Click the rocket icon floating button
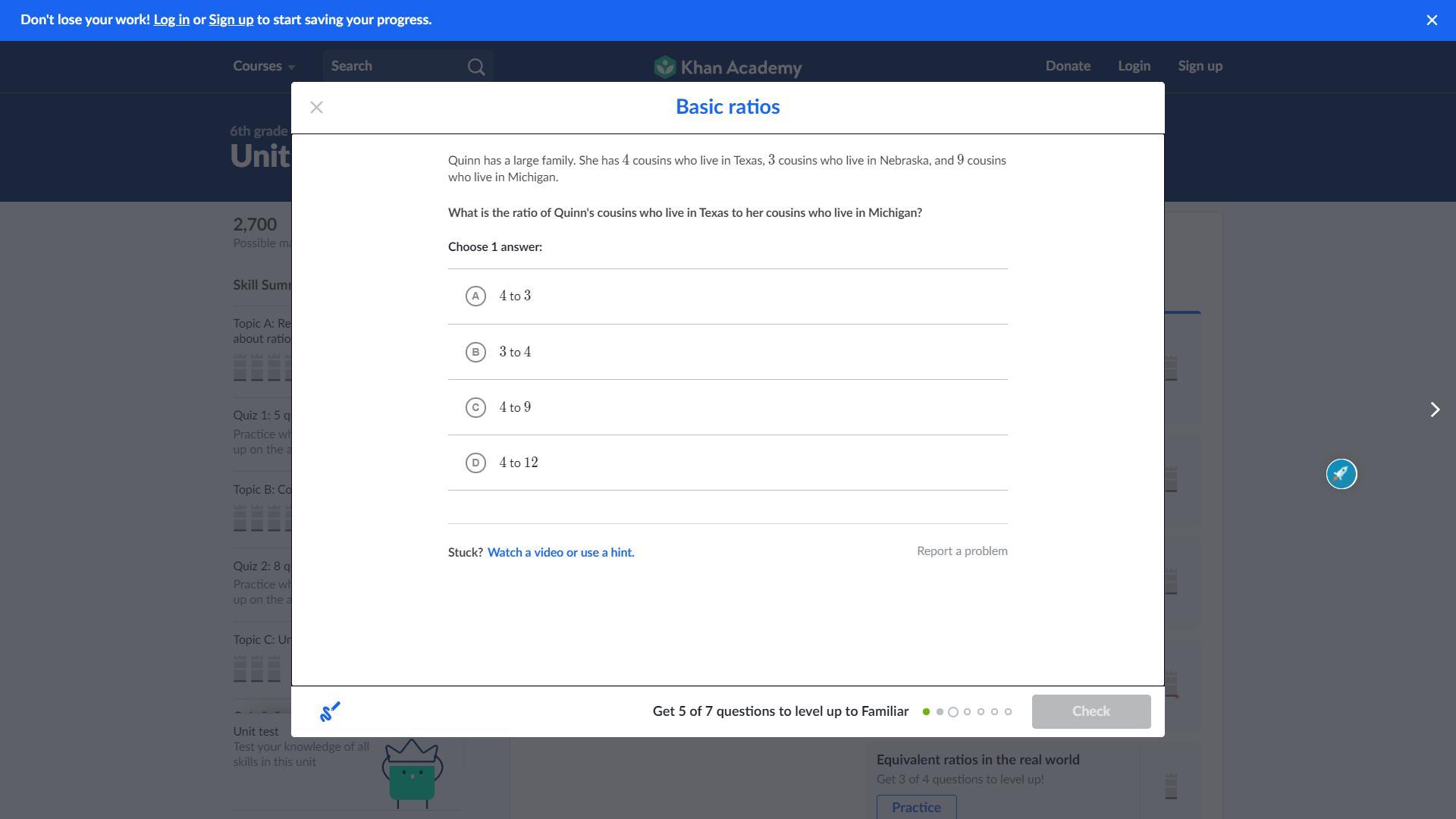Screen dimensions: 1456x819 click(1341, 474)
